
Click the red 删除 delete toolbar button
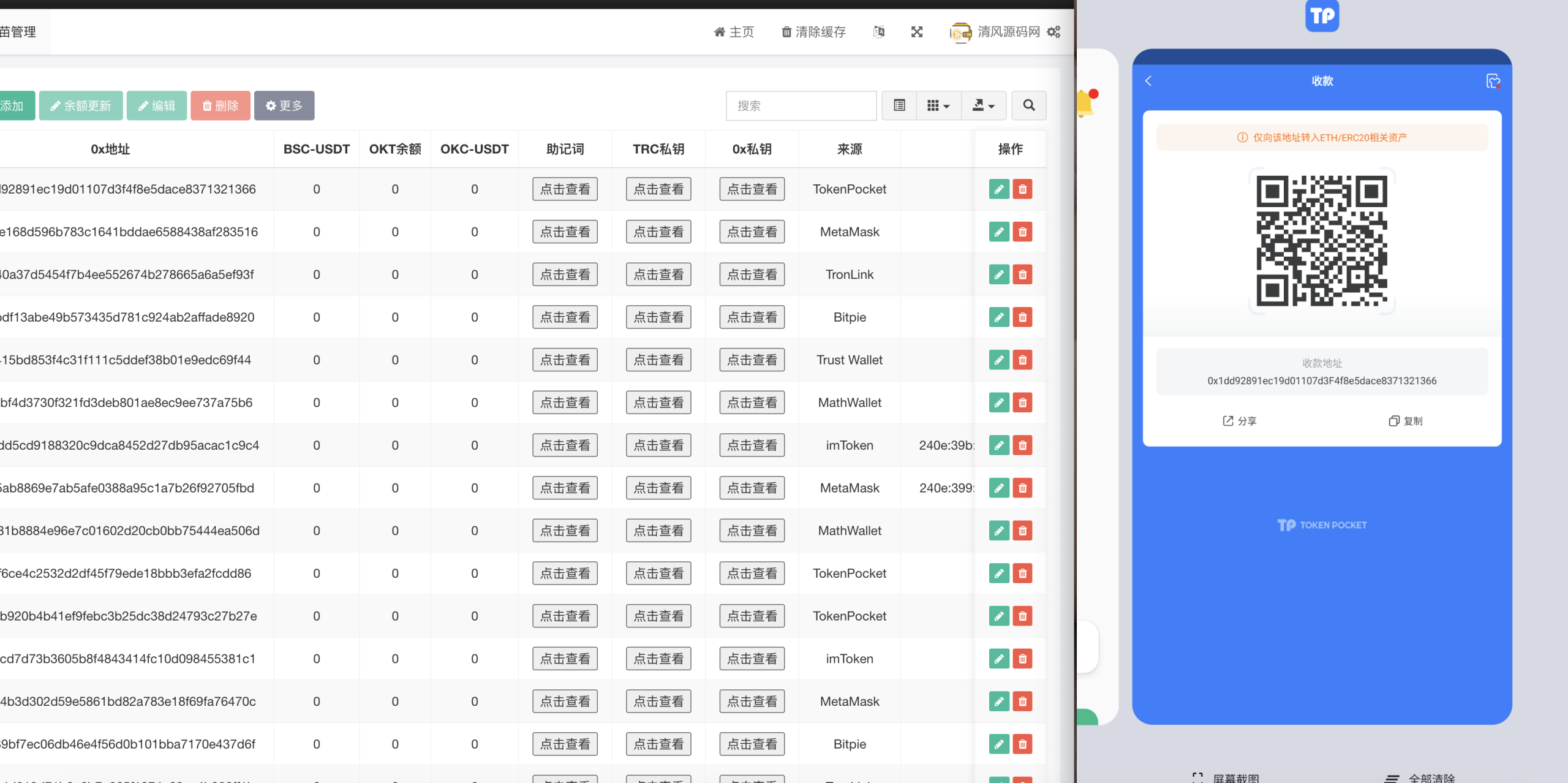[220, 105]
